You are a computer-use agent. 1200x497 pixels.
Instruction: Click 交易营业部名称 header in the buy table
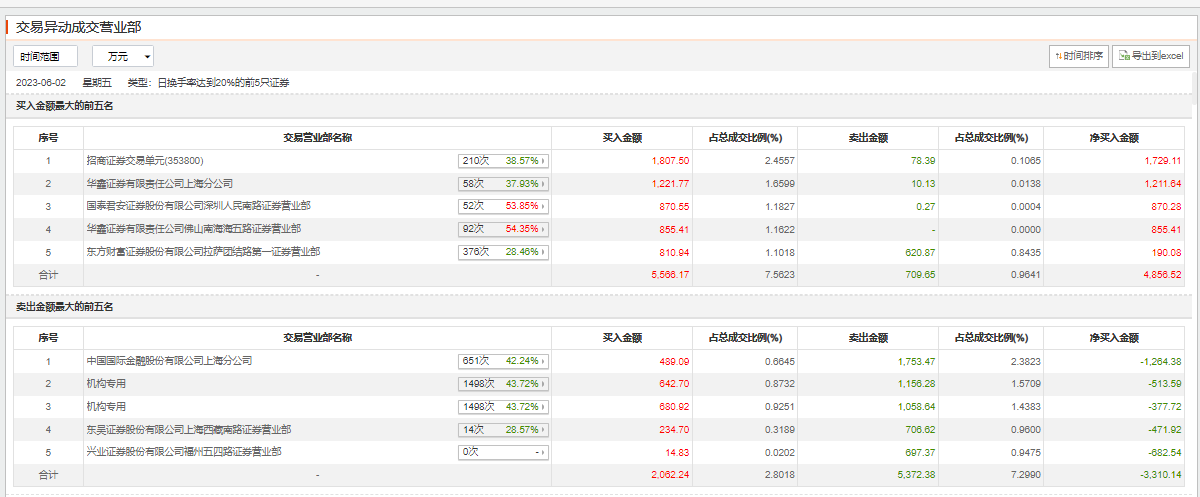coord(317,138)
